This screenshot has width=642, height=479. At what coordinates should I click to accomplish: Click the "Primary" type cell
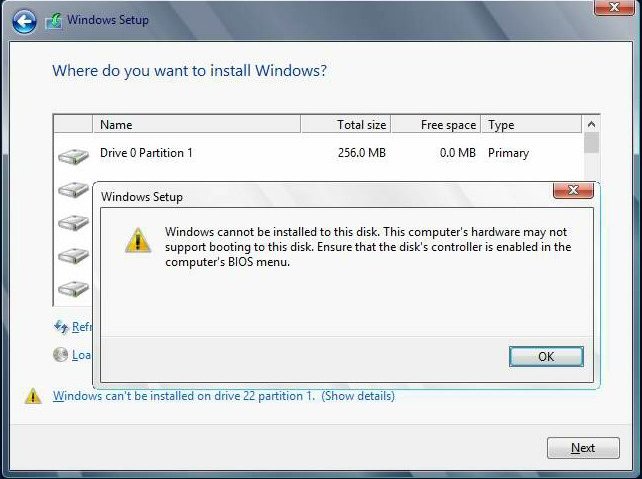(x=508, y=153)
